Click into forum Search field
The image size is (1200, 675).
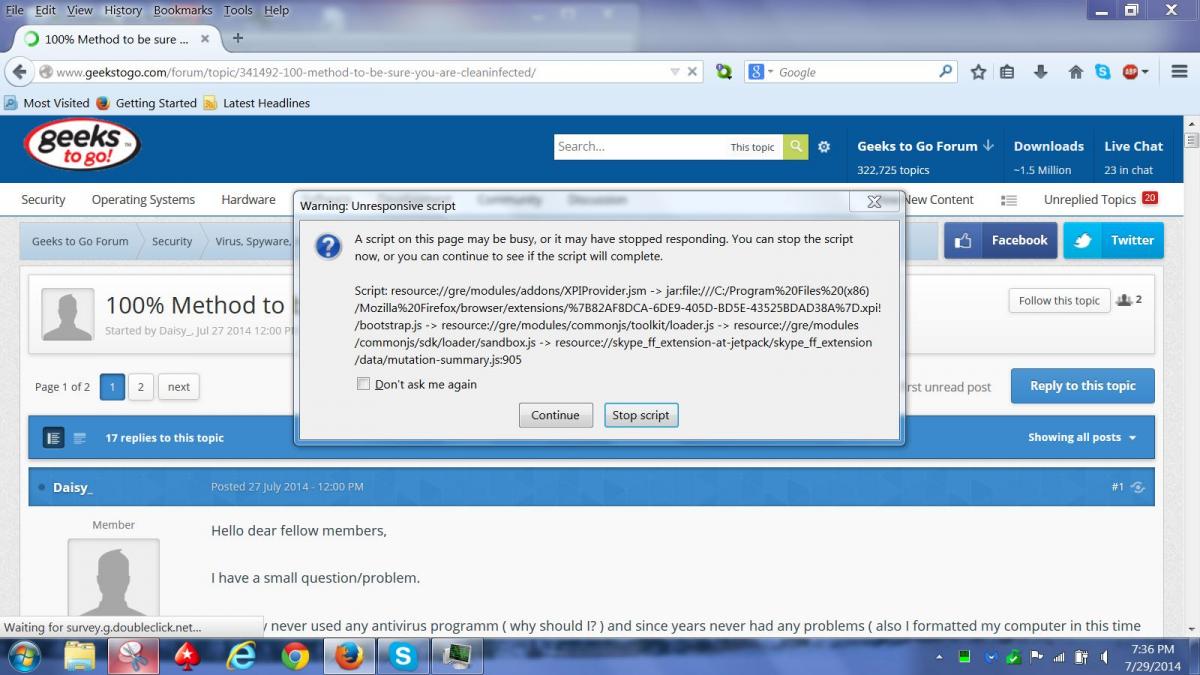(x=640, y=146)
